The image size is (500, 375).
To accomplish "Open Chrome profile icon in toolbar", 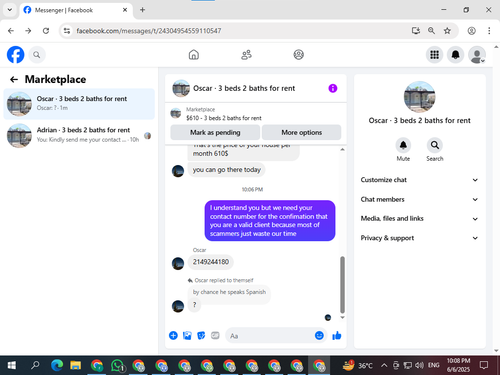I will [x=471, y=31].
